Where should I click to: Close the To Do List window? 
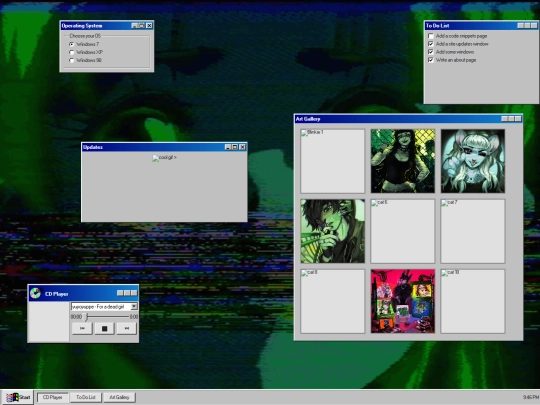click(x=534, y=25)
